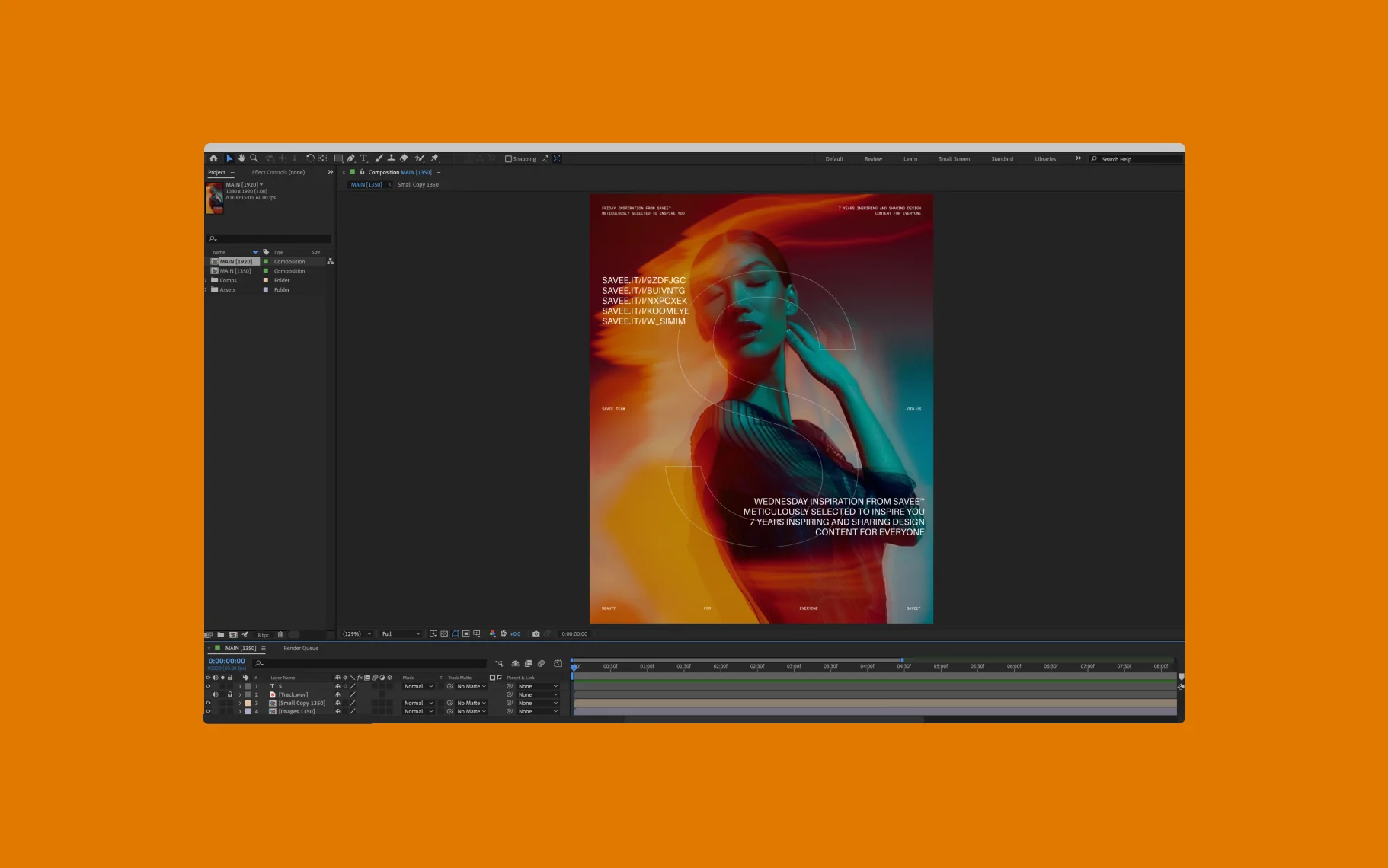Viewport: 1388px width, 868px height.
Task: Take a snapshot with camera icon
Action: pyautogui.click(x=536, y=633)
